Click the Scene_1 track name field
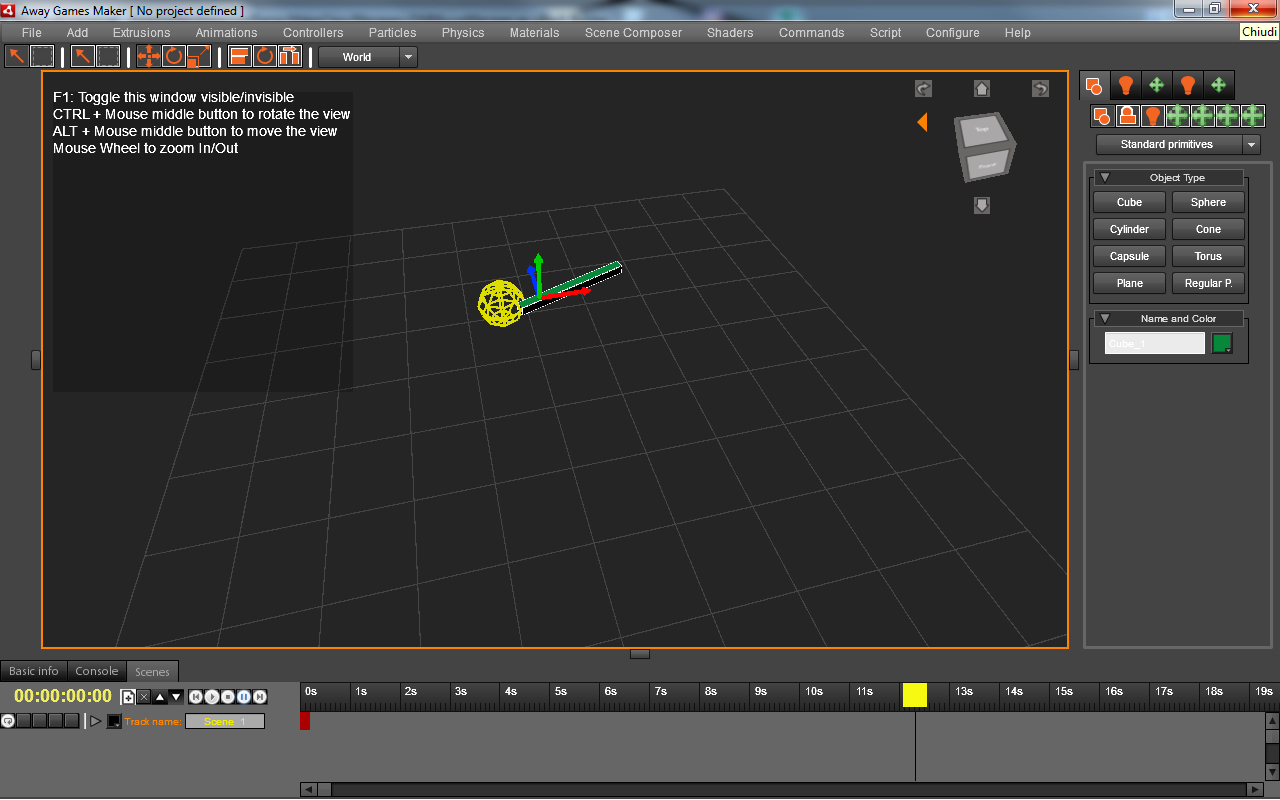The image size is (1280, 800). [225, 721]
